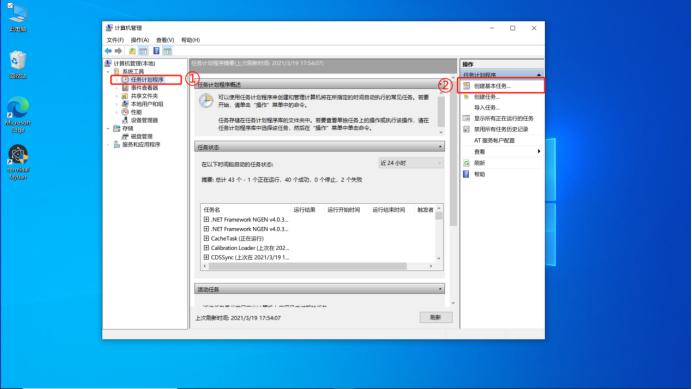
Task: Click the overview description text scrollbar
Action: tap(440, 113)
